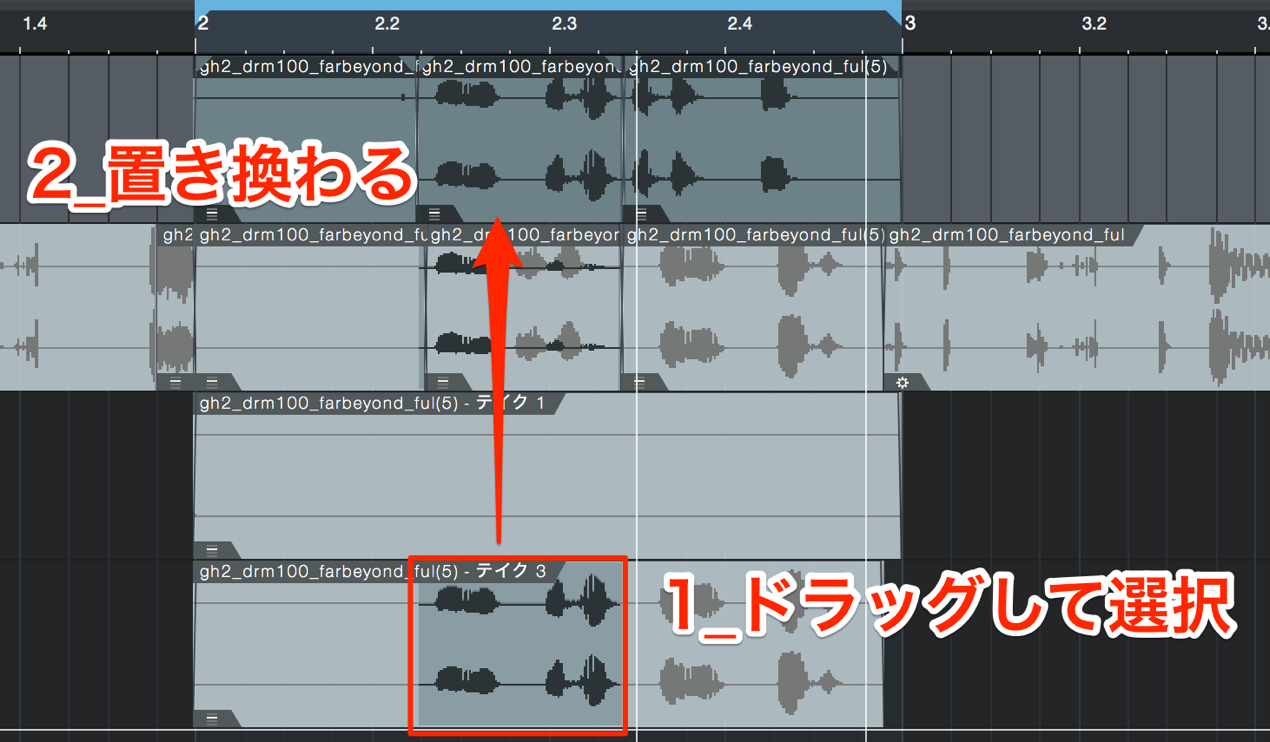The image size is (1270, 742).
Task: Click the menu icon of the second track's clip starting at bar 2
Action: [x=212, y=382]
